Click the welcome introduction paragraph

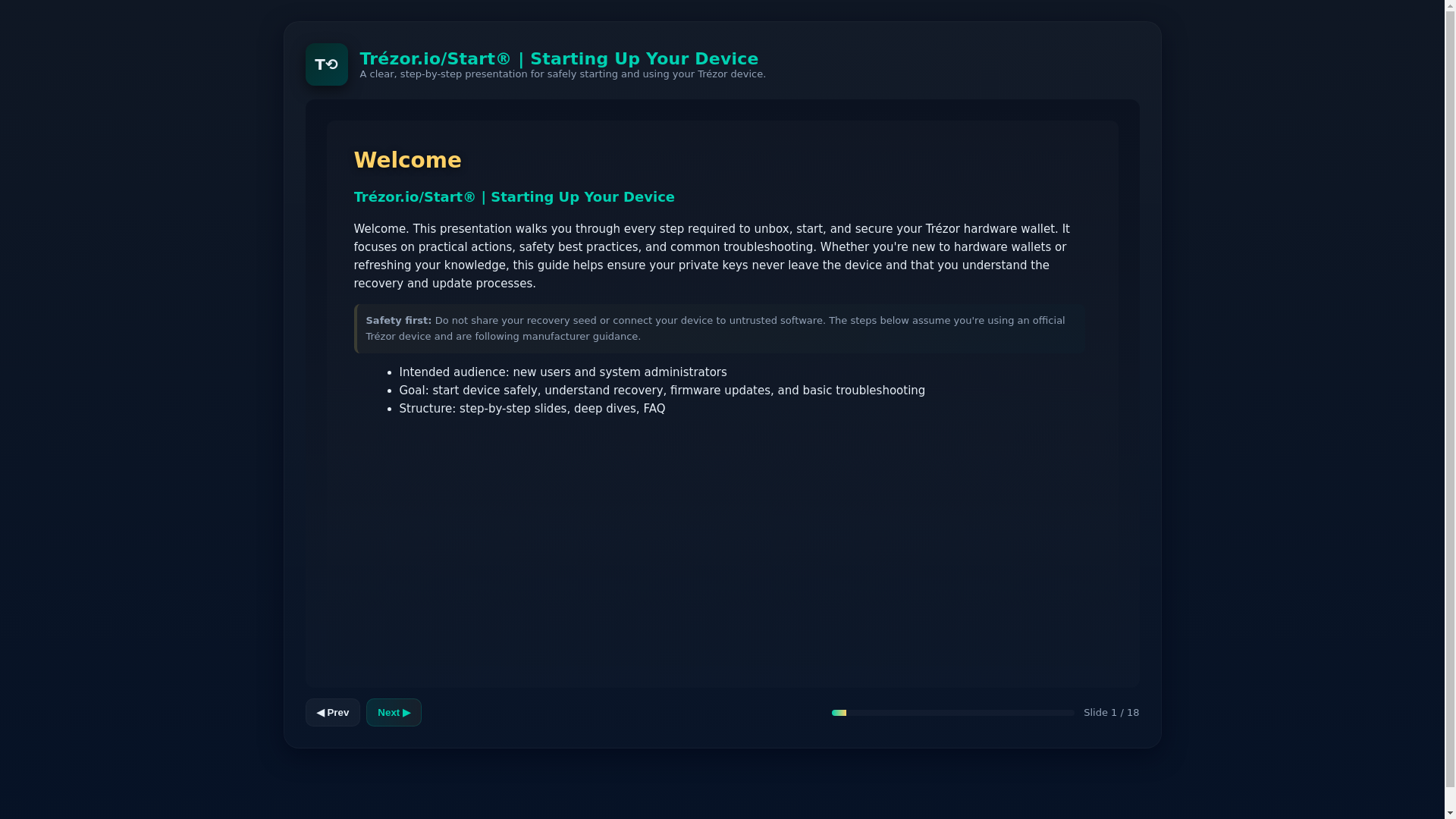coord(719,256)
